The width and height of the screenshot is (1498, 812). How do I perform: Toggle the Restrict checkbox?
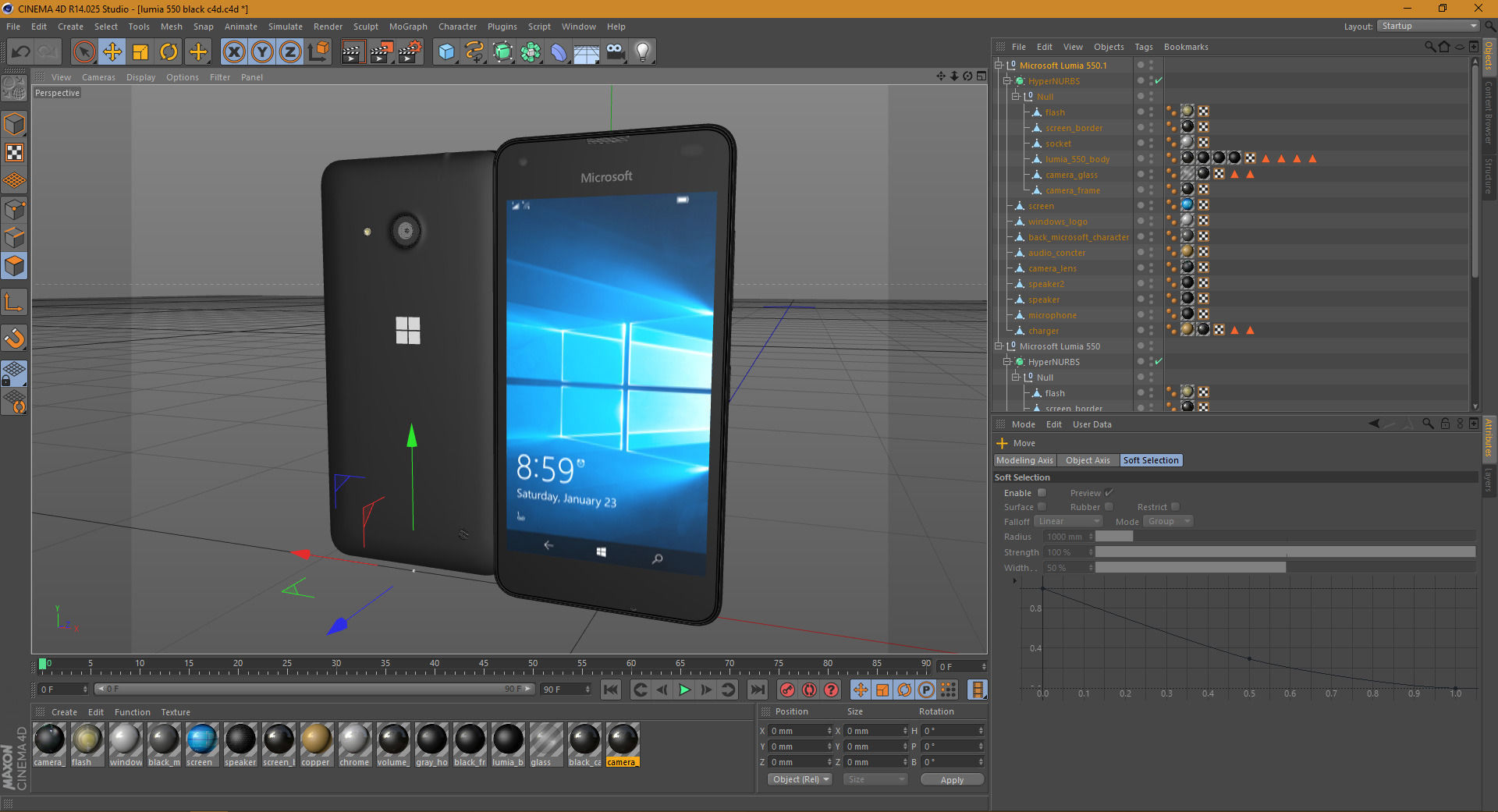(1175, 507)
